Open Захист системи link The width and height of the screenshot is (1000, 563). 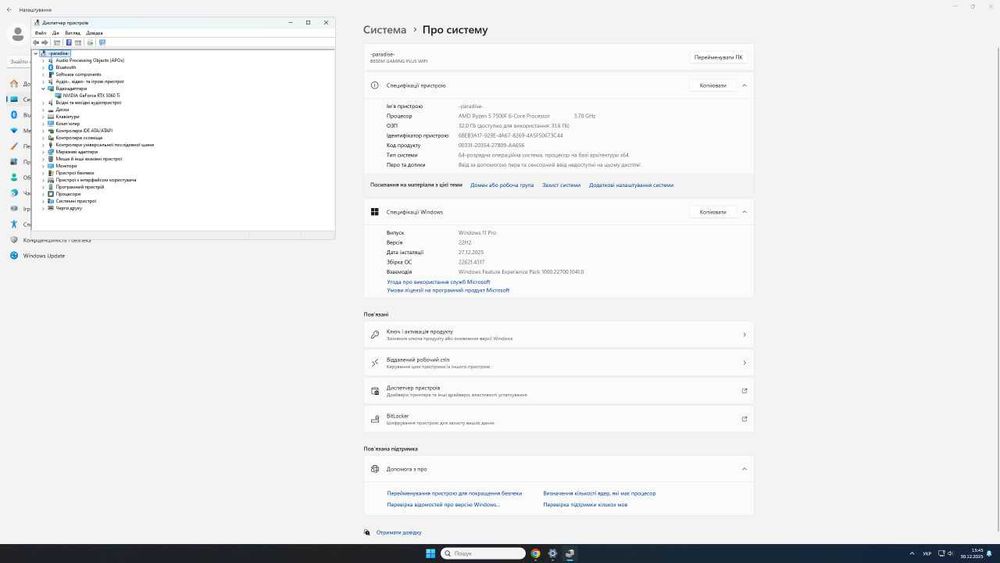(561, 185)
